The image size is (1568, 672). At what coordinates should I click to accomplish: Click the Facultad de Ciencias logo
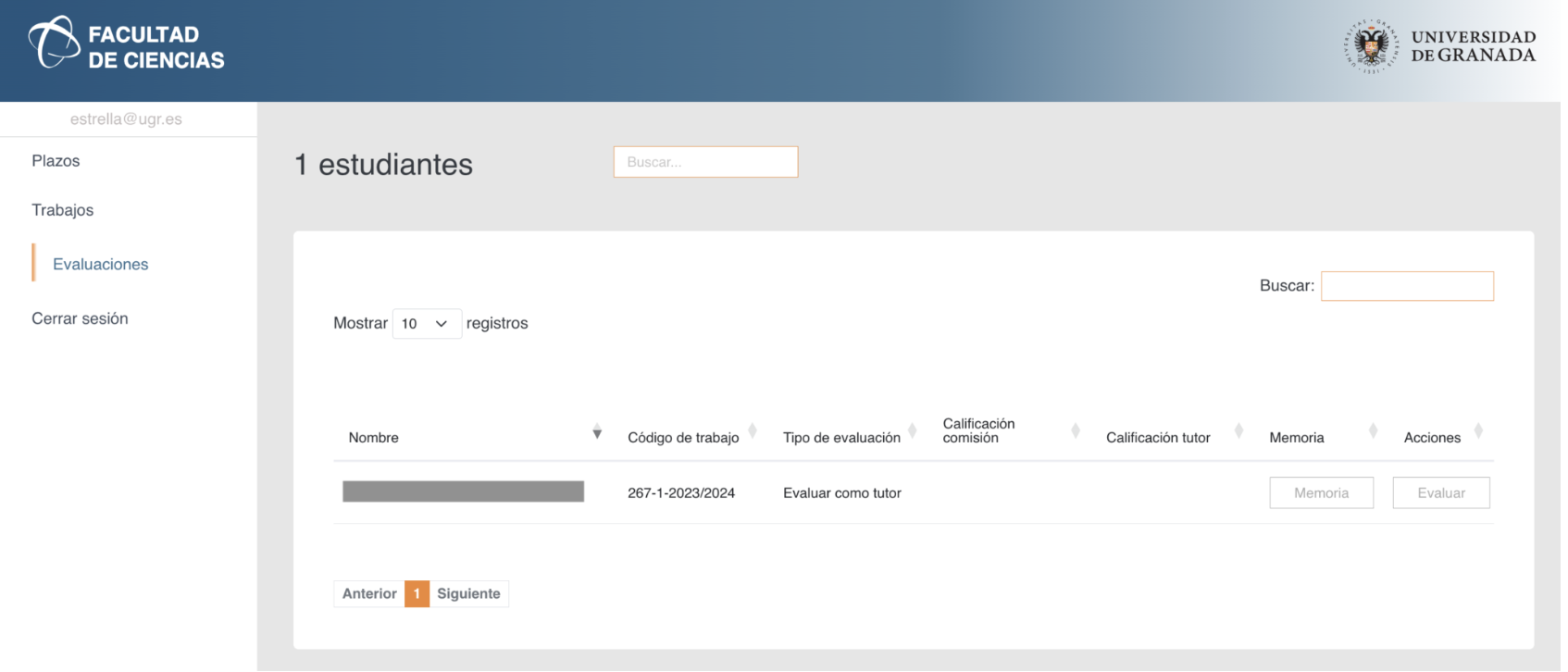point(127,46)
